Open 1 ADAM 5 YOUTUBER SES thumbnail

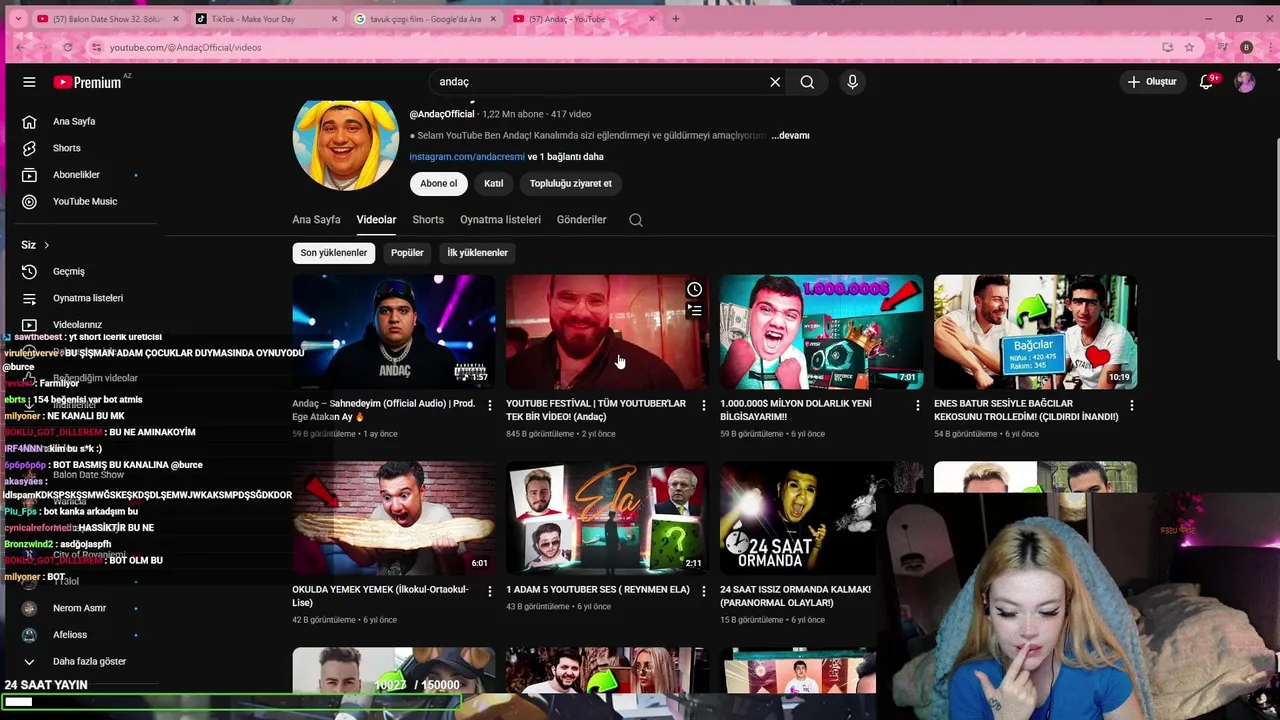point(608,517)
